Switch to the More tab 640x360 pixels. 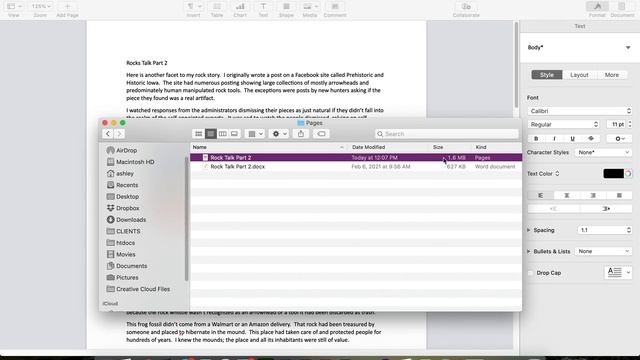[611, 75]
